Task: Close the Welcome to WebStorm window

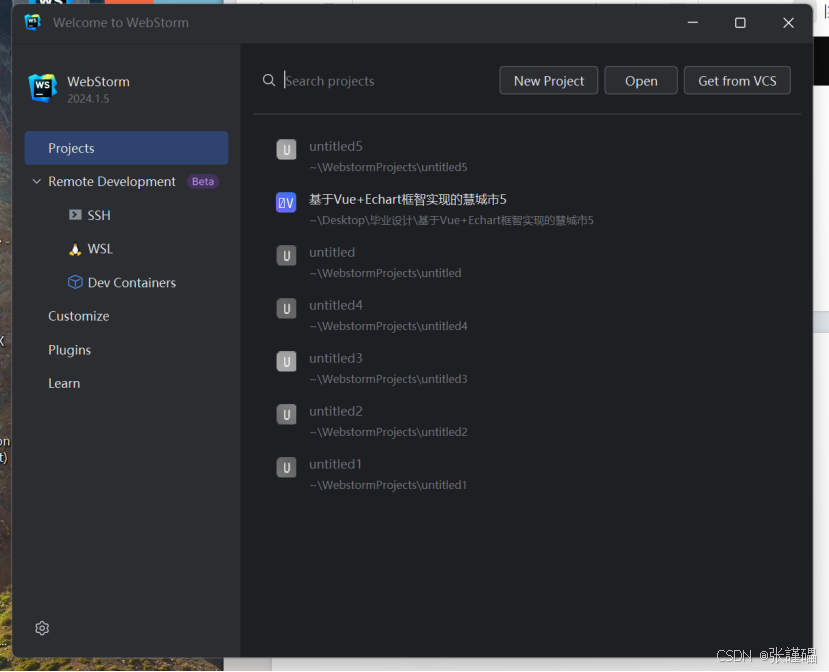Action: coord(788,23)
